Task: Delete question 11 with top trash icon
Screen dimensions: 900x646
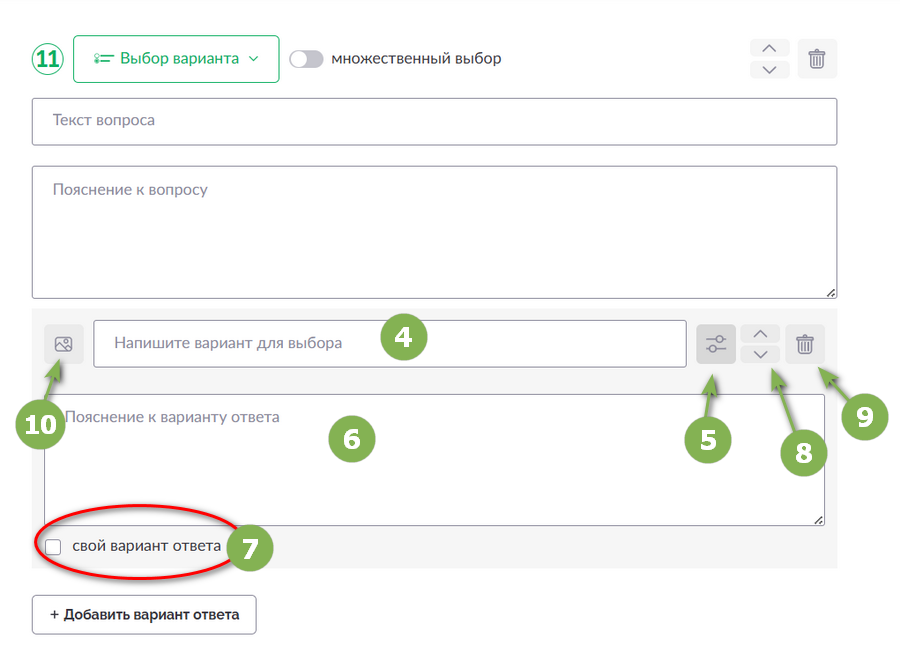Action: pyautogui.click(x=817, y=59)
